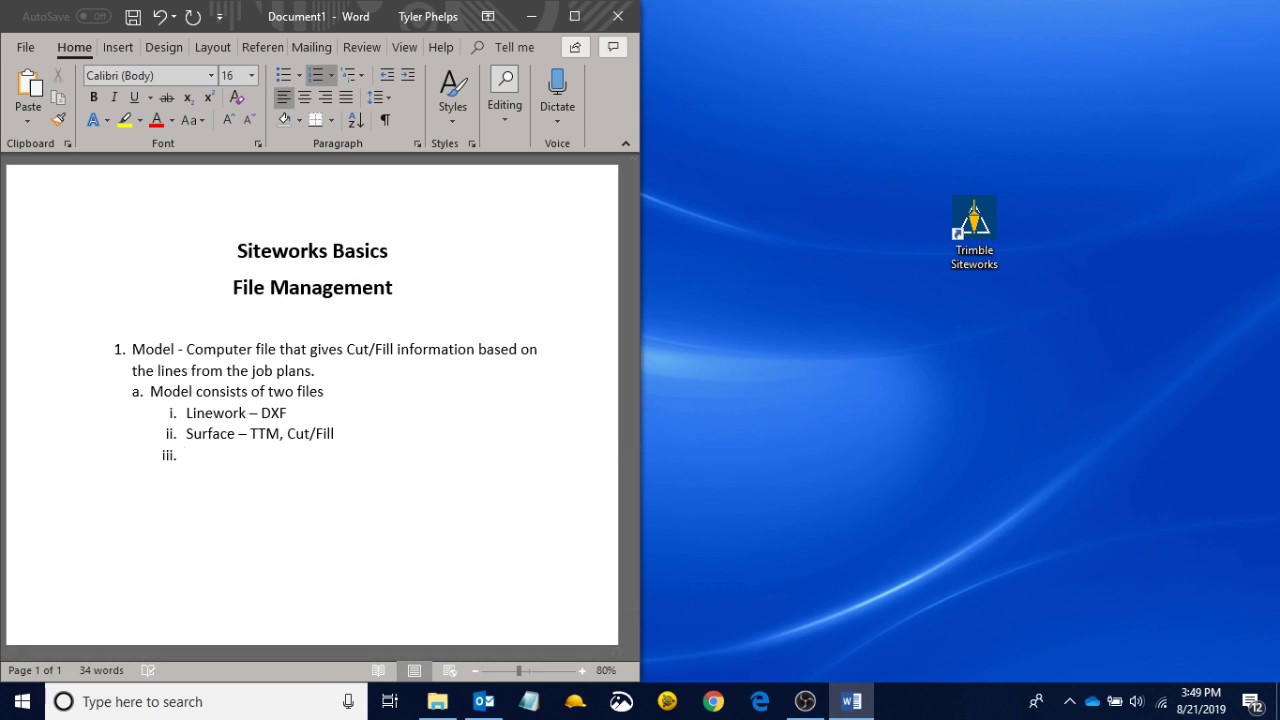Open File Explorer from the taskbar

[x=437, y=701]
